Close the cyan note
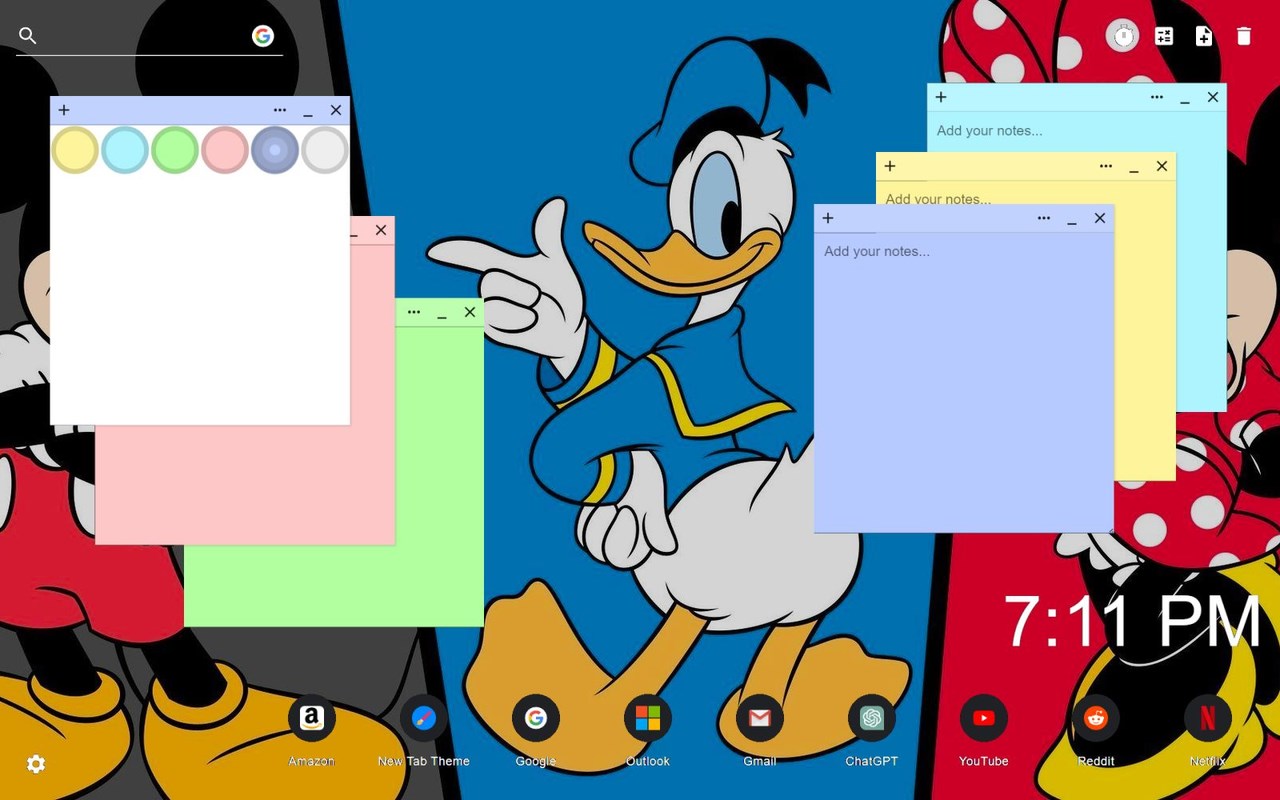The width and height of the screenshot is (1280, 800). coord(1213,97)
